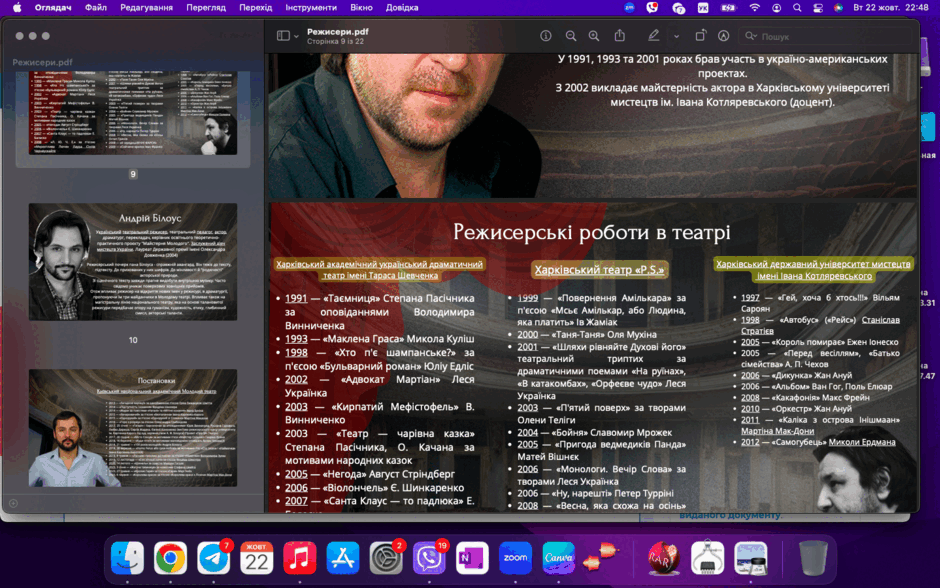Screen dimensions: 940x588
Task: Toggle the sidebar view button
Action: click(283, 36)
